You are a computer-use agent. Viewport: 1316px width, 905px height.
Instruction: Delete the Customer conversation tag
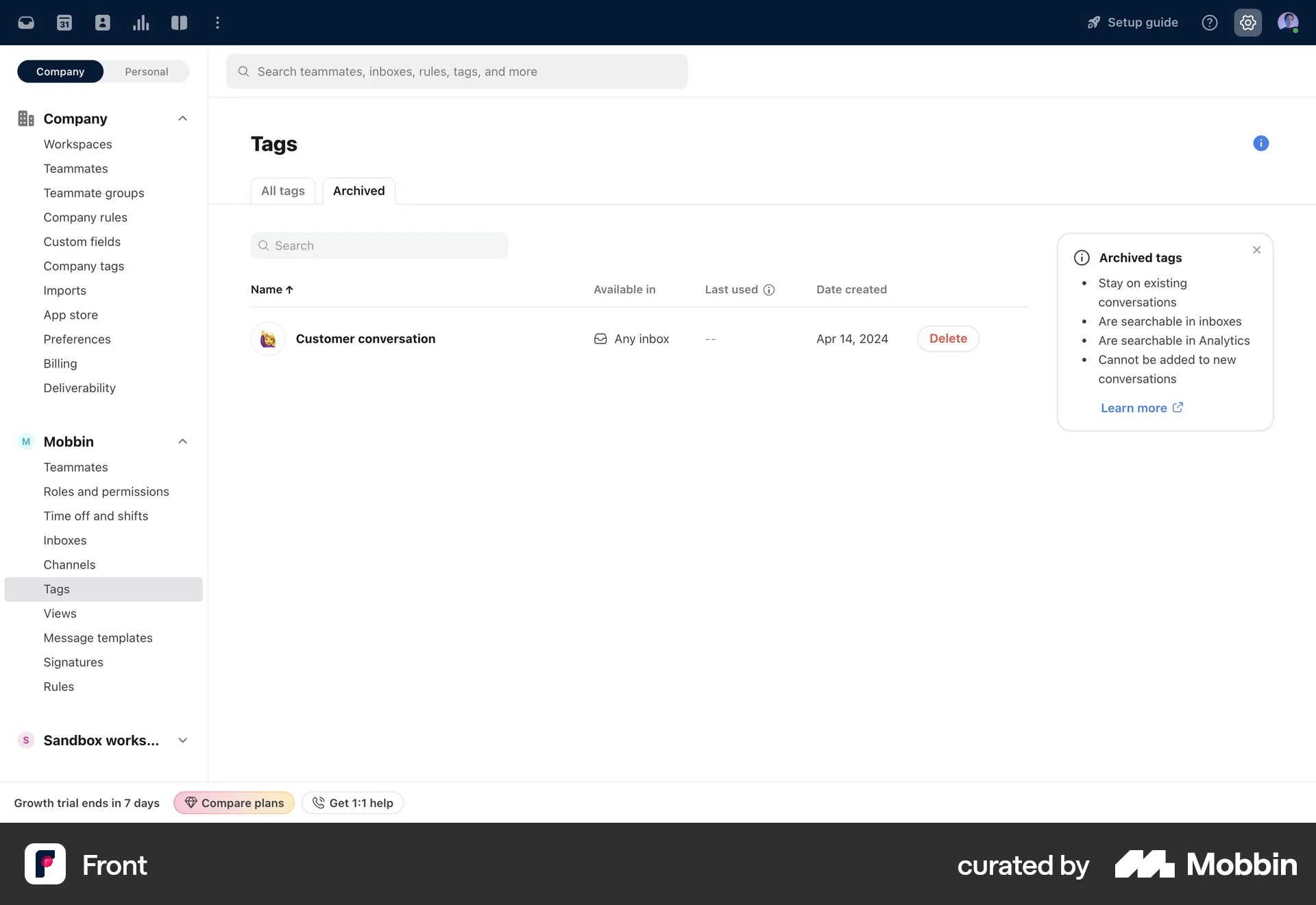tap(948, 339)
